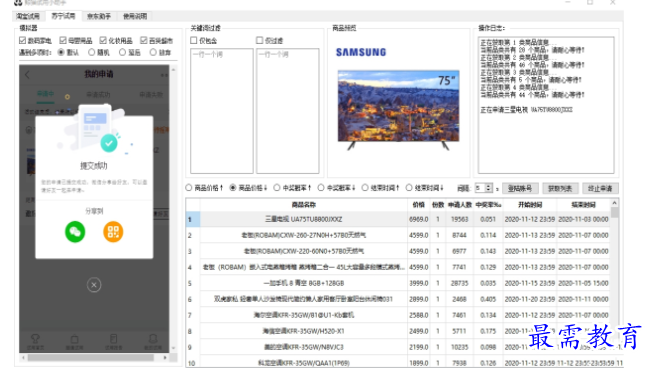Switch to the 京东助手 tab
The height and width of the screenshot is (368, 650).
click(x=99, y=16)
